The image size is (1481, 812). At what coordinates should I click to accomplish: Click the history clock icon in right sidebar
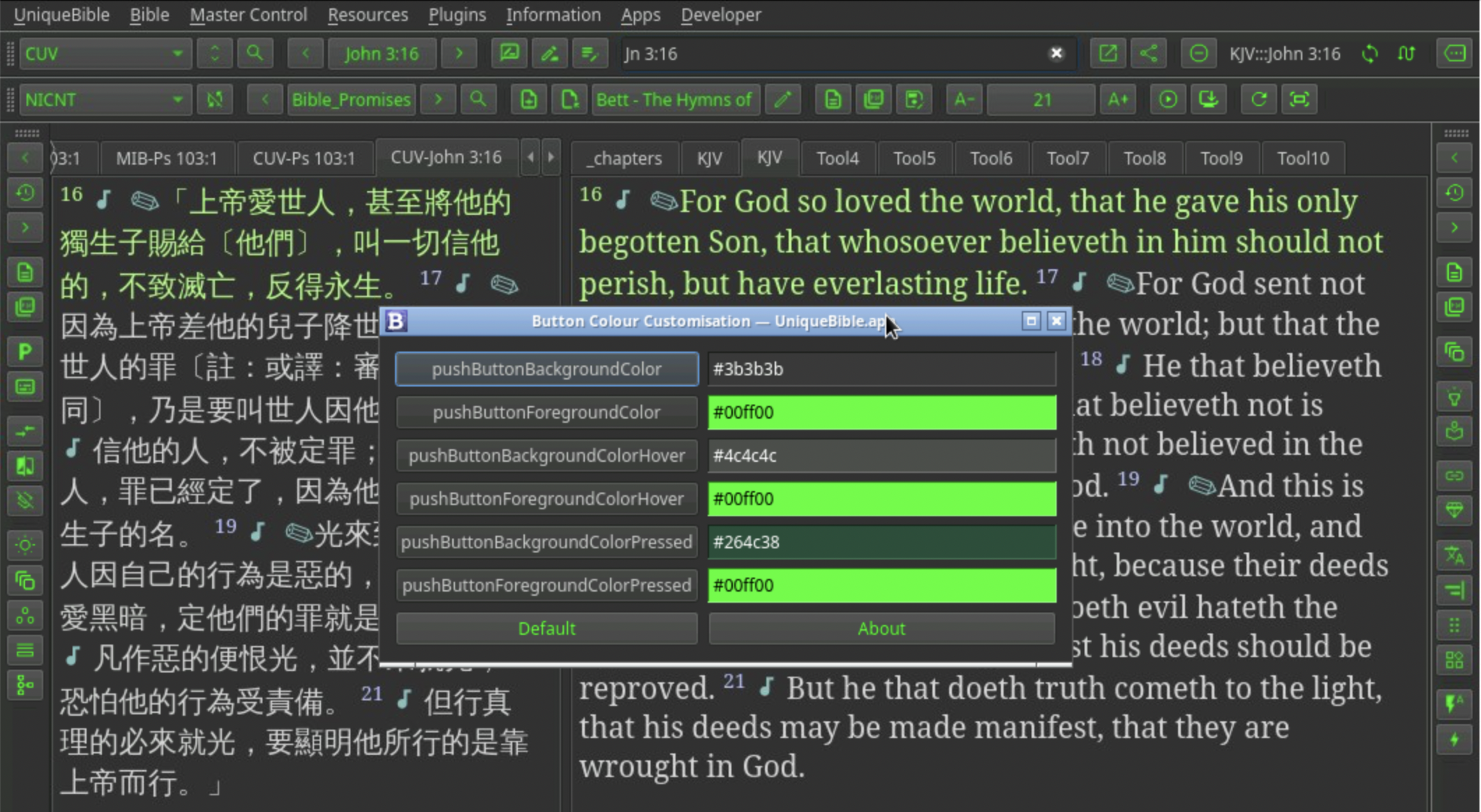(1454, 193)
